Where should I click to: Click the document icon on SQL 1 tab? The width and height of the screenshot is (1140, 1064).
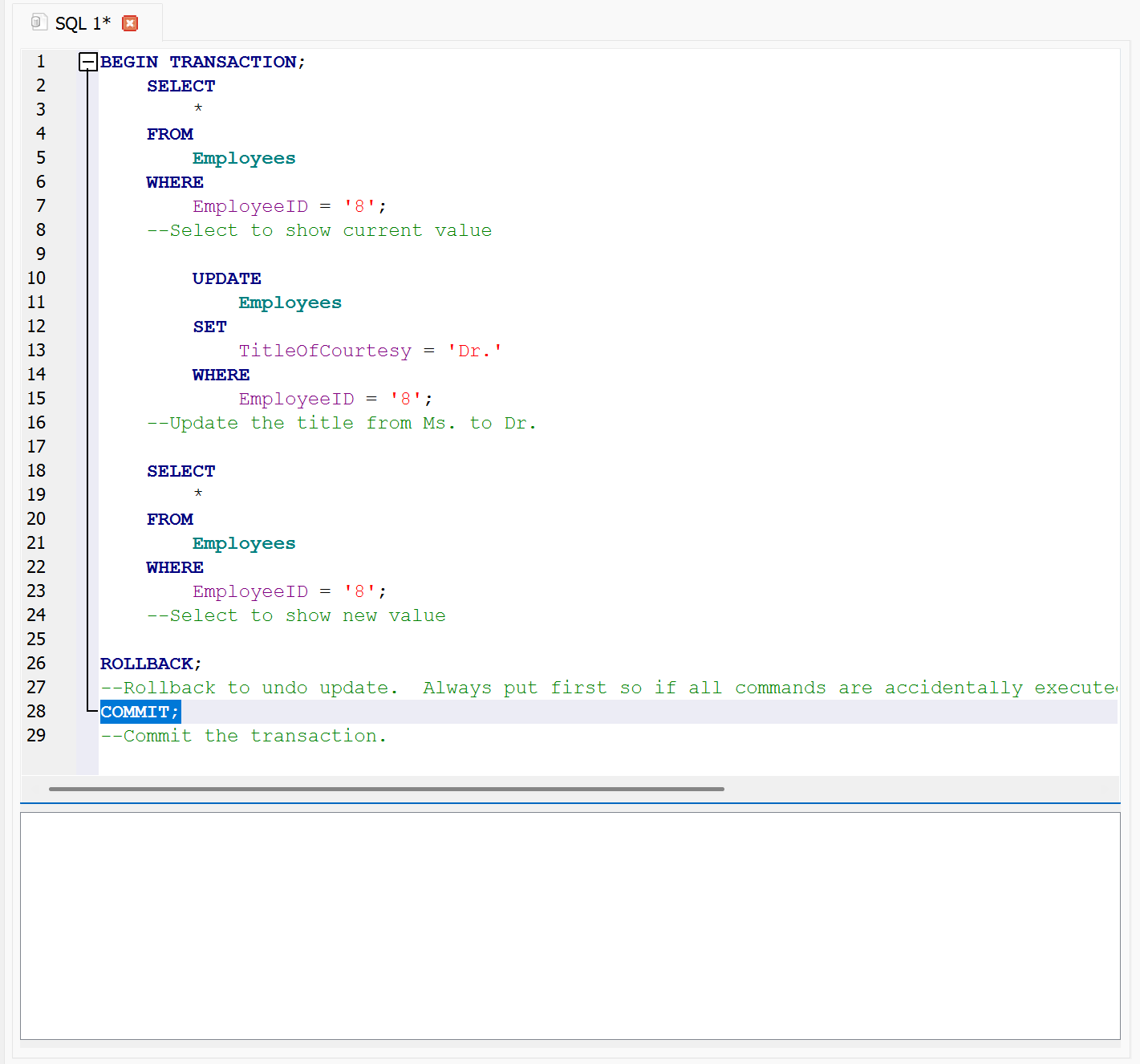tap(38, 22)
